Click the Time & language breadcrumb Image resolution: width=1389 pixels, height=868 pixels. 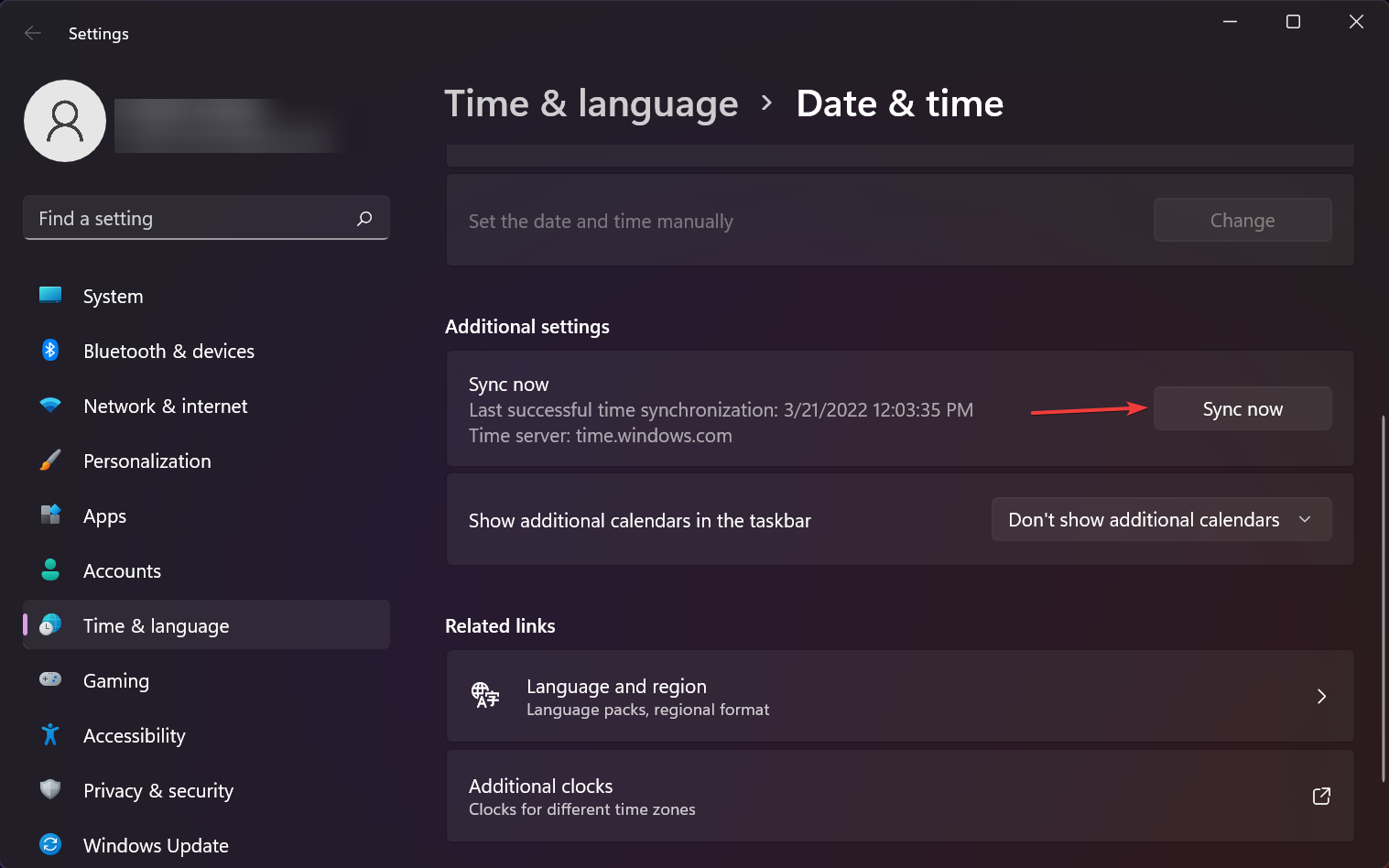[x=591, y=103]
